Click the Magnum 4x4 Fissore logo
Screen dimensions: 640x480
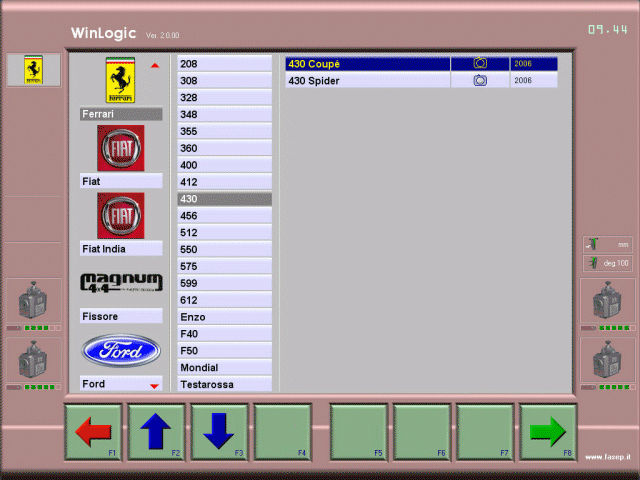(x=121, y=282)
